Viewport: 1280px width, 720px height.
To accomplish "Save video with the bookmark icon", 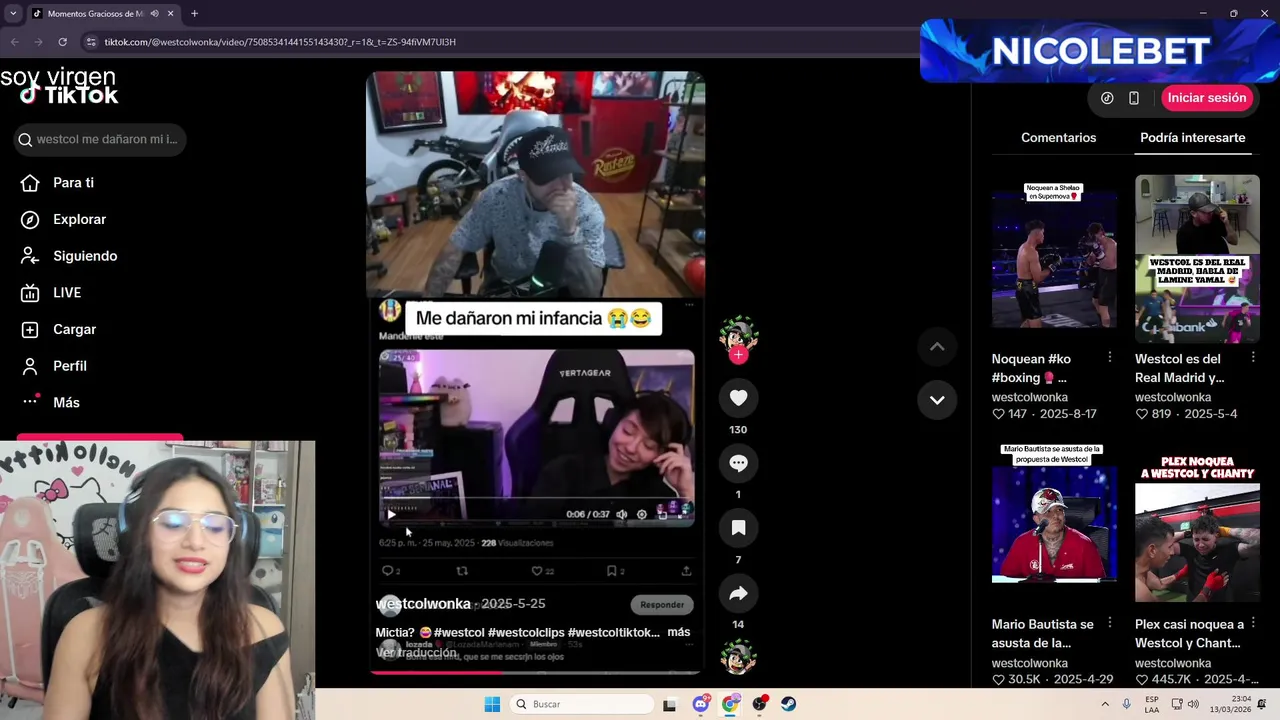I will [x=738, y=528].
